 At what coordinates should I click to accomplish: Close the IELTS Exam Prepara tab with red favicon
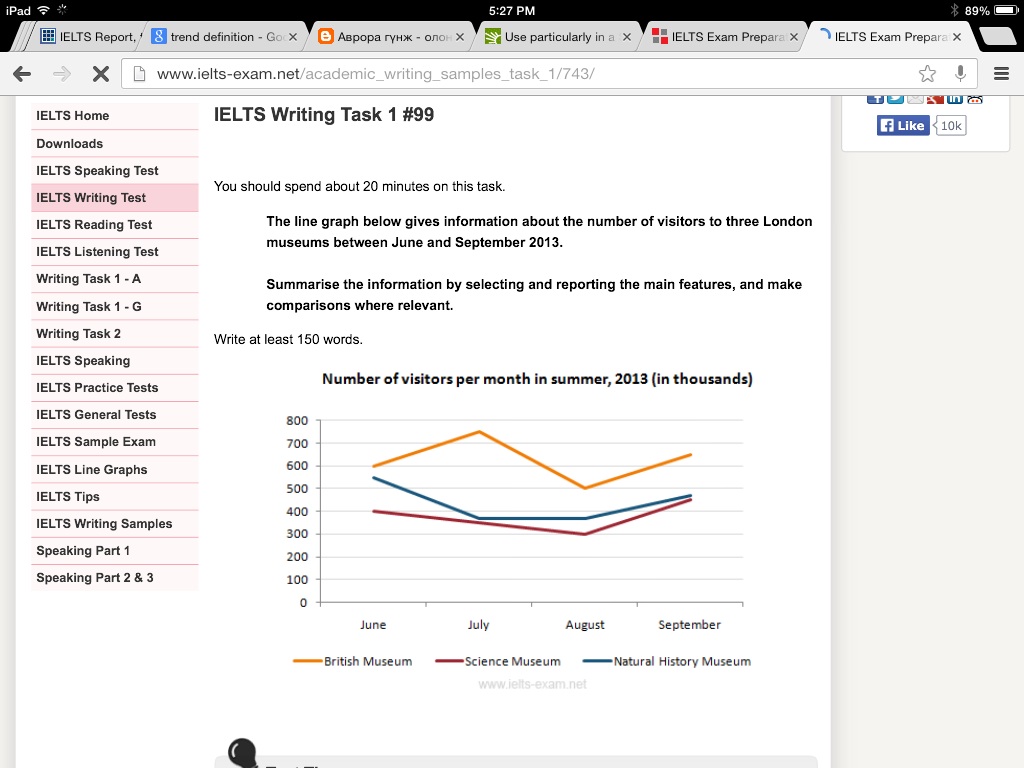(x=793, y=37)
